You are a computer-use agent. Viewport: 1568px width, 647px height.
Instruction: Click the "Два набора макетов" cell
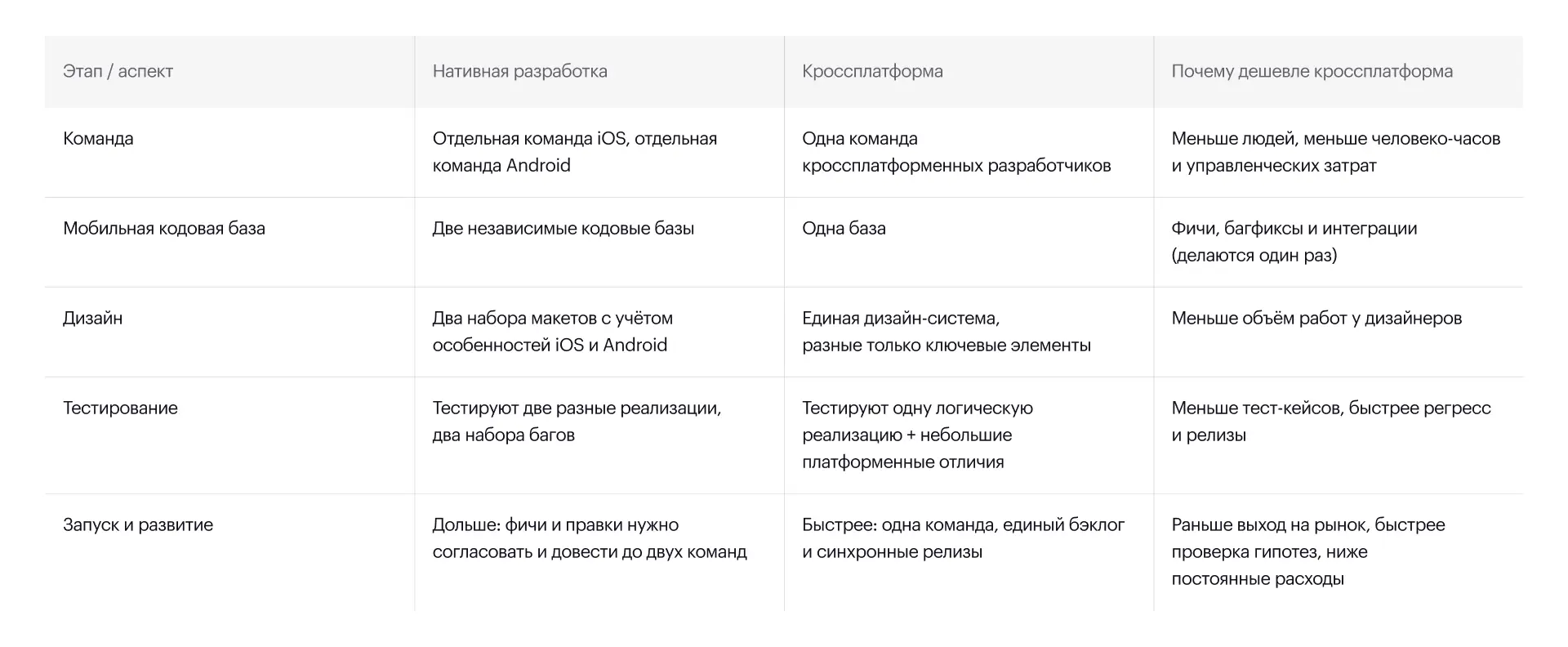click(552, 332)
